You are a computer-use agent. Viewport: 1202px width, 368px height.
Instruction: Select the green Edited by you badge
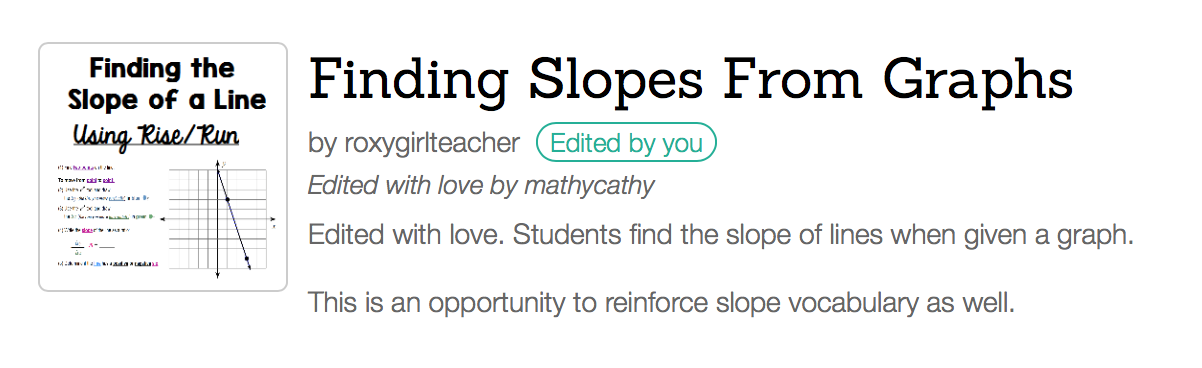click(x=626, y=143)
